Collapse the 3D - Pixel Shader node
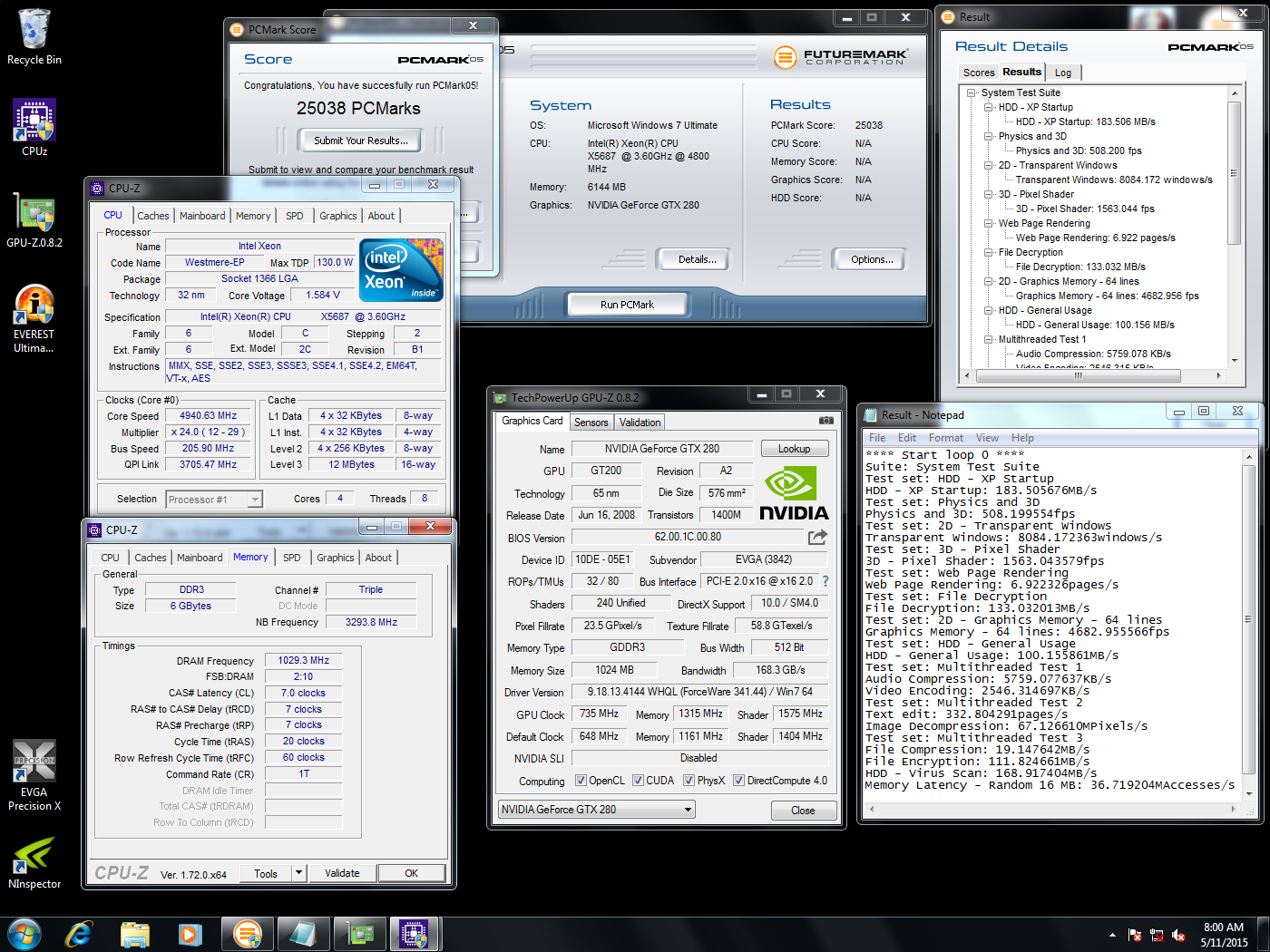Image resolution: width=1270 pixels, height=952 pixels. pyautogui.click(x=988, y=195)
